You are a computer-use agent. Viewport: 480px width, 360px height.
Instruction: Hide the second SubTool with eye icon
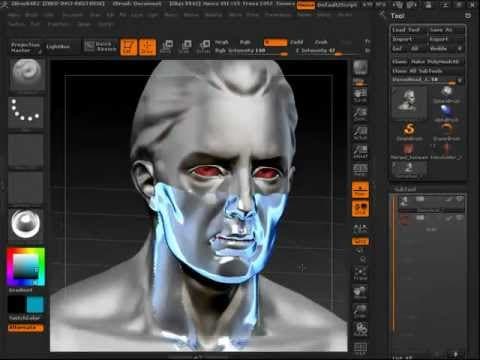point(460,218)
